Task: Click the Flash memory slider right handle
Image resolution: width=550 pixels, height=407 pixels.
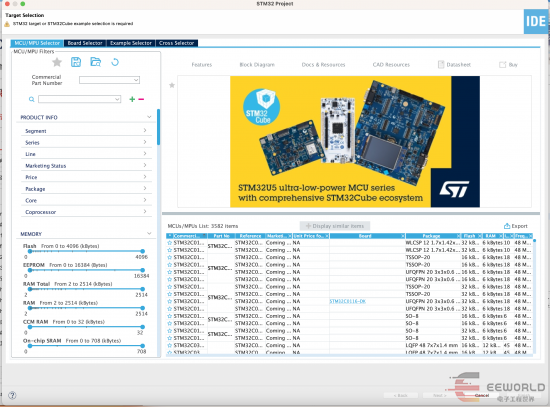Action: pyautogui.click(x=142, y=251)
